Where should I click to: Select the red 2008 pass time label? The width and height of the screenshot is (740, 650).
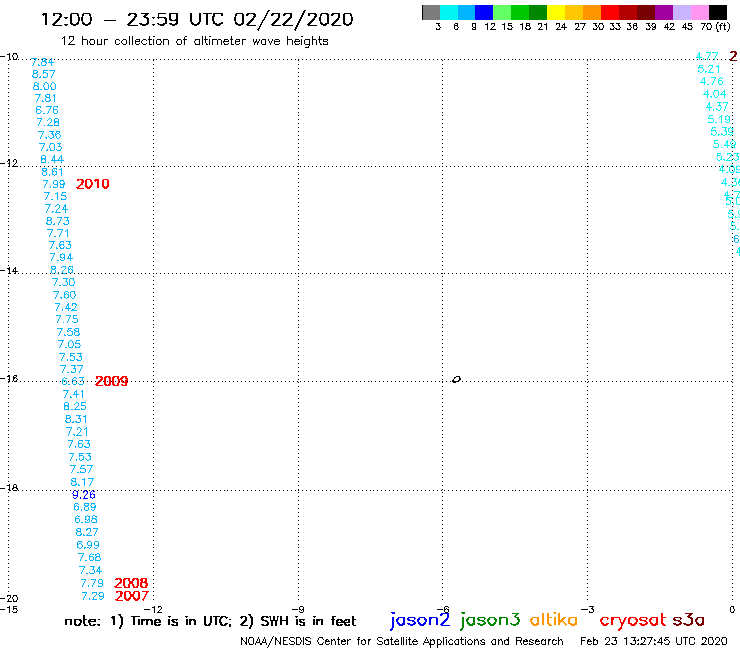pyautogui.click(x=131, y=583)
